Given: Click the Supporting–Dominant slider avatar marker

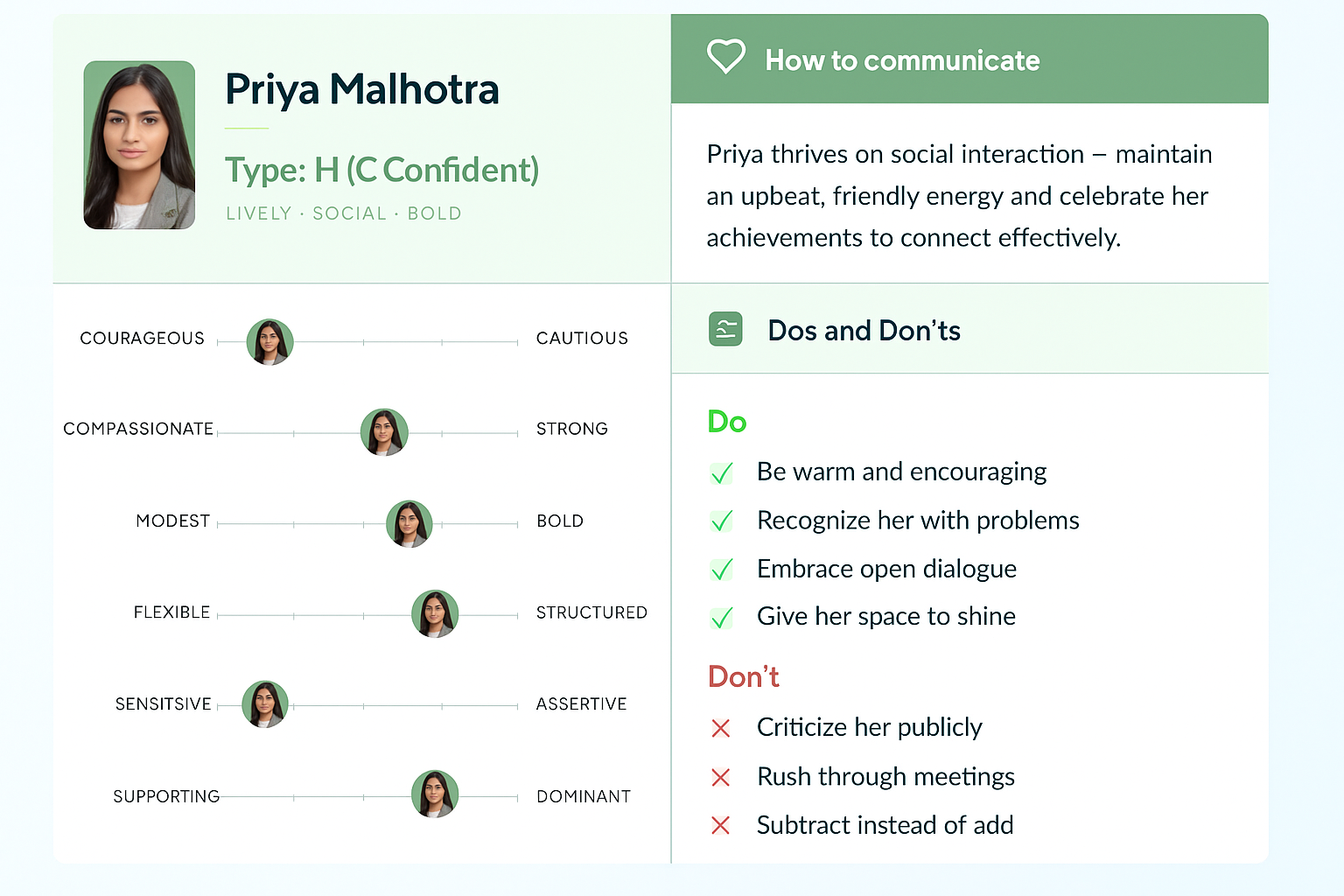Looking at the screenshot, I should [x=435, y=794].
